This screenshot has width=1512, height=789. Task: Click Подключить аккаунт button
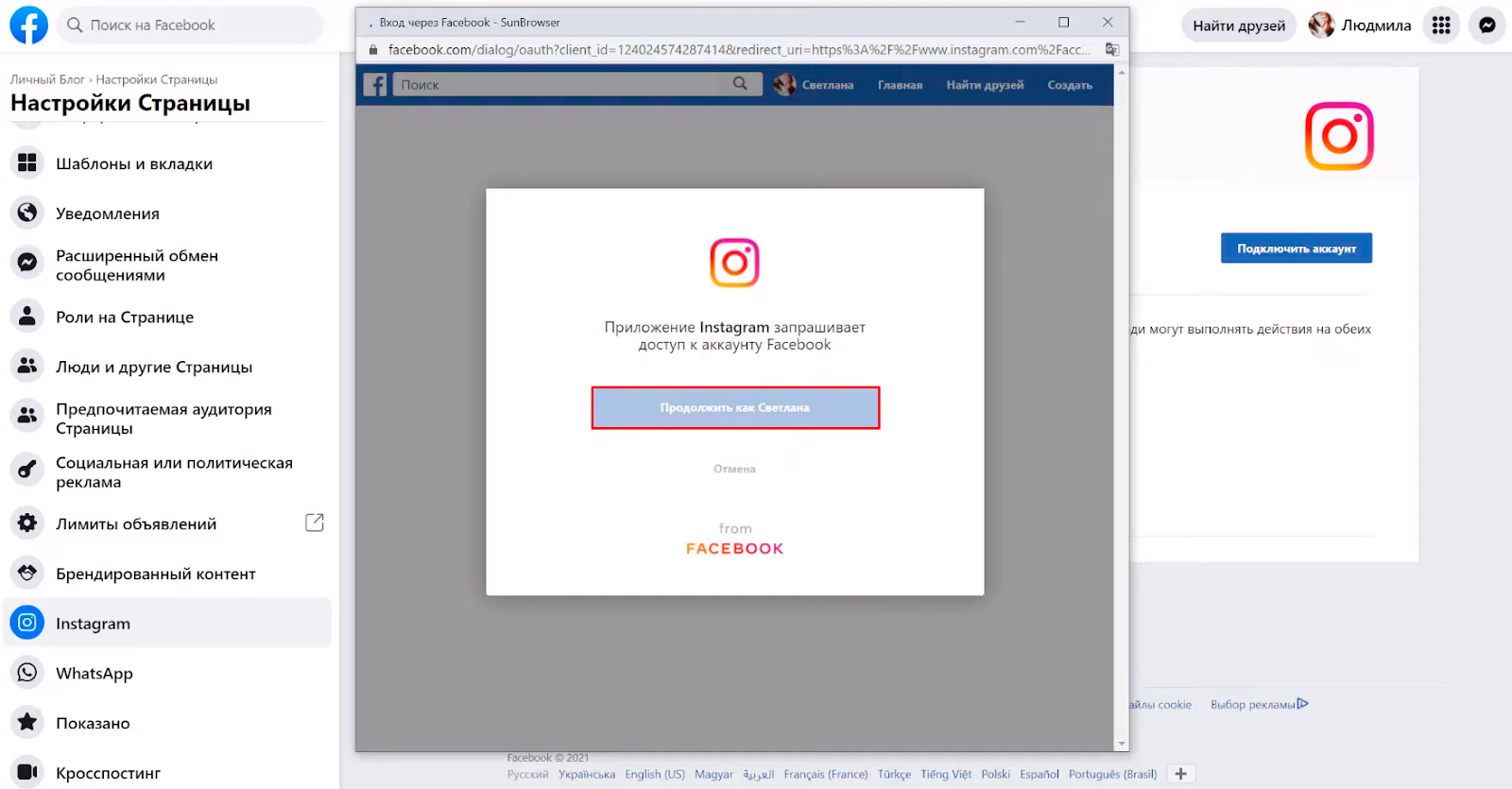click(x=1297, y=249)
